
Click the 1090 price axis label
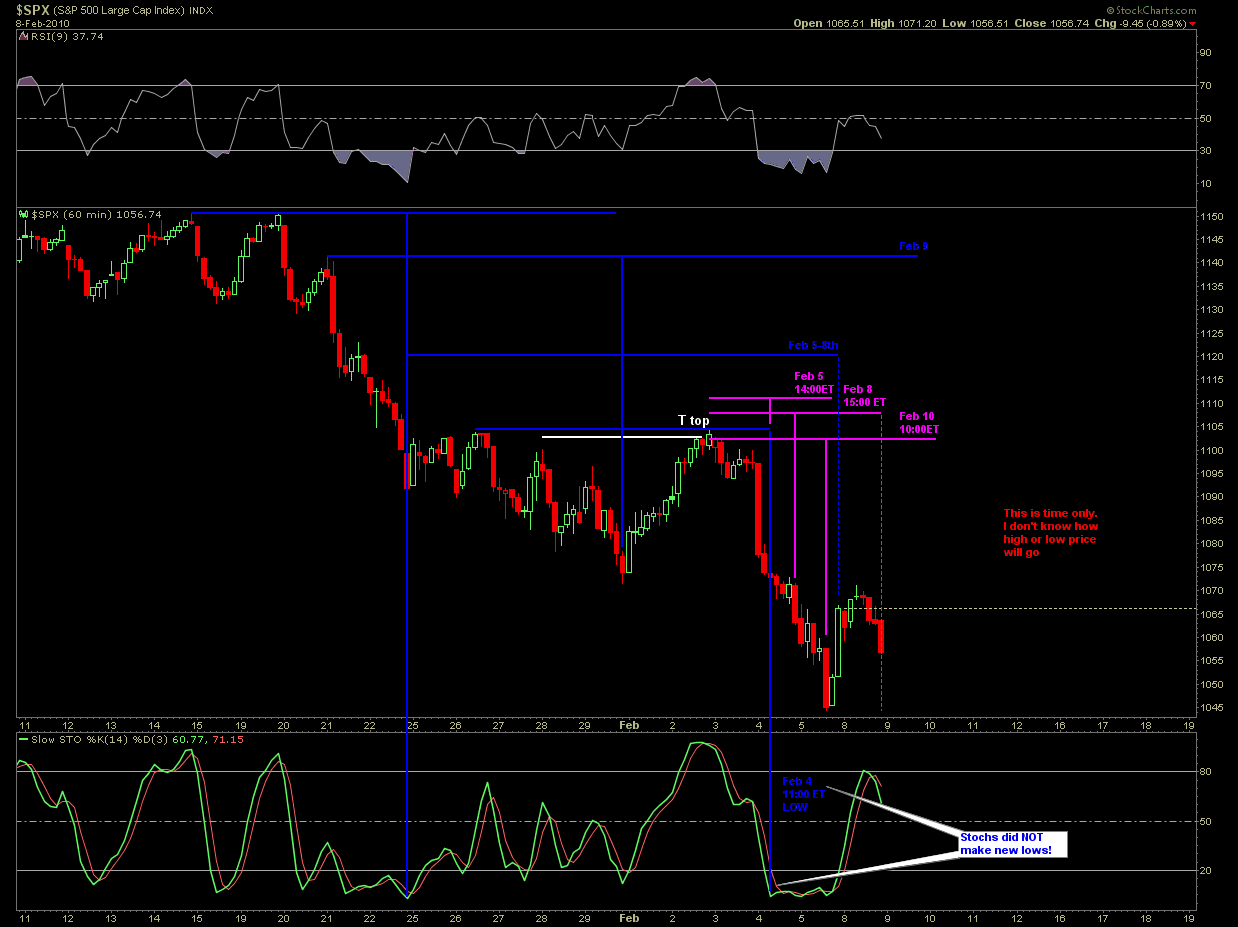click(1210, 497)
